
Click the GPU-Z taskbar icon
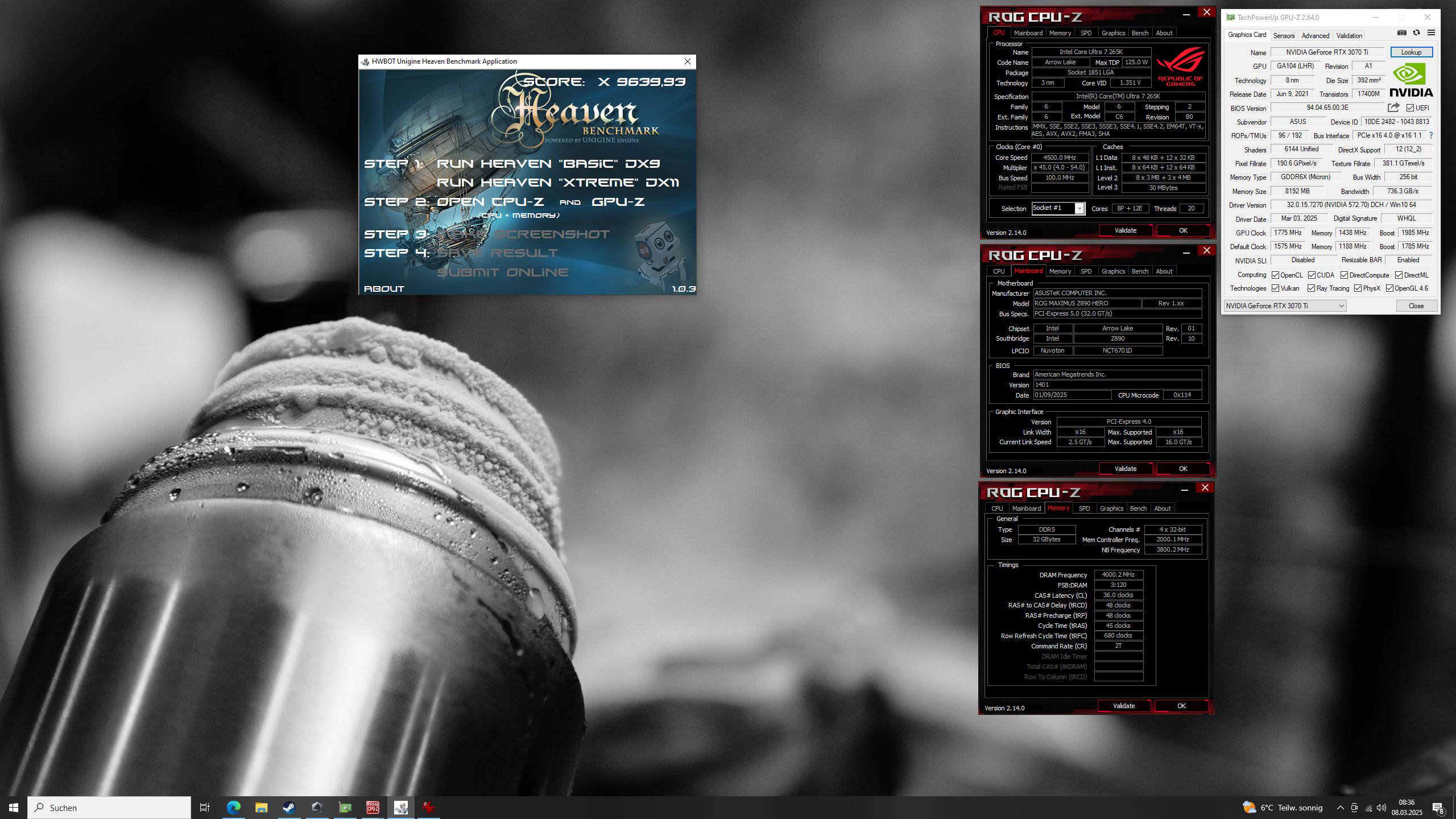(x=345, y=807)
